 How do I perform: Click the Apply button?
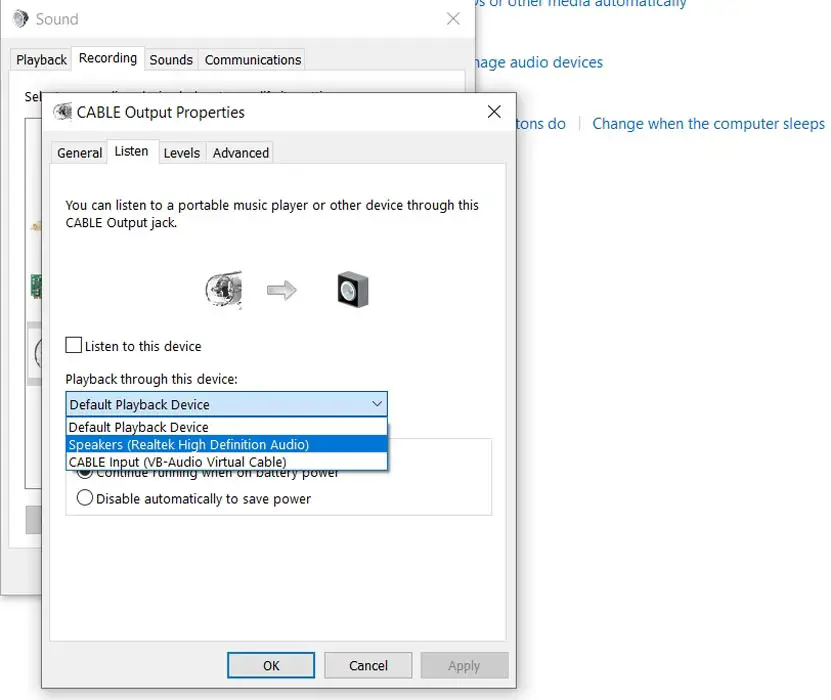click(x=464, y=665)
